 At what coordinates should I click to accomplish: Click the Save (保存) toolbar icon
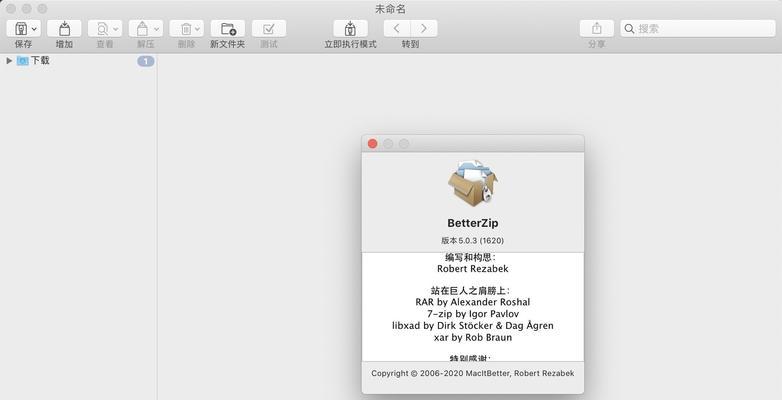pyautogui.click(x=20, y=28)
